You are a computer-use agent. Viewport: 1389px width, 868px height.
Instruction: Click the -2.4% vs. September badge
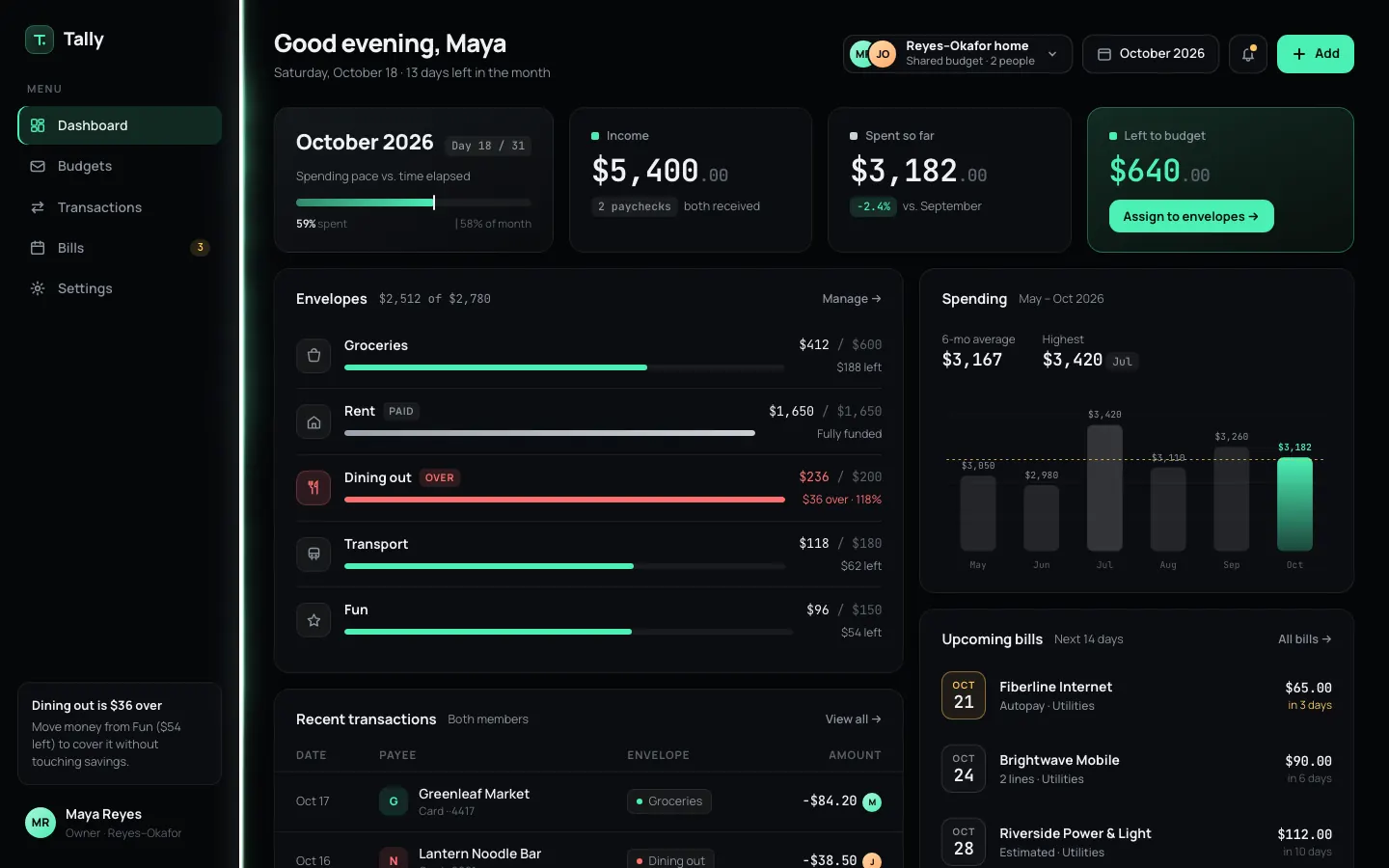(873, 206)
